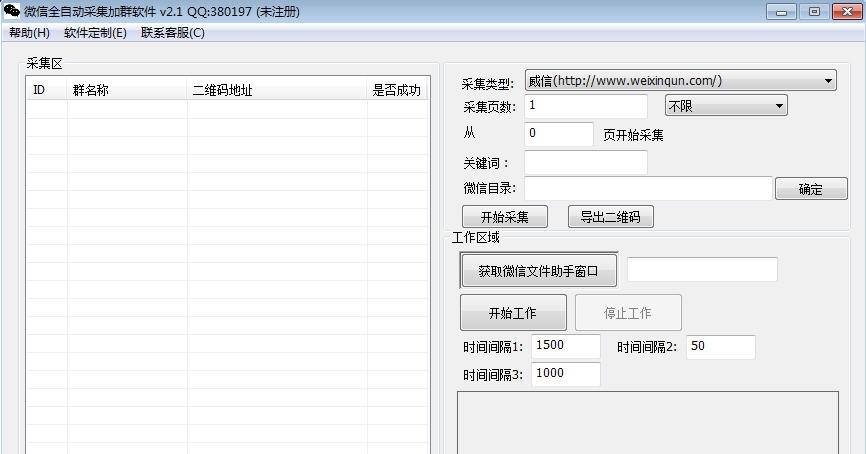
Task: Click the WeChat app icon in title bar
Action: (x=12, y=10)
